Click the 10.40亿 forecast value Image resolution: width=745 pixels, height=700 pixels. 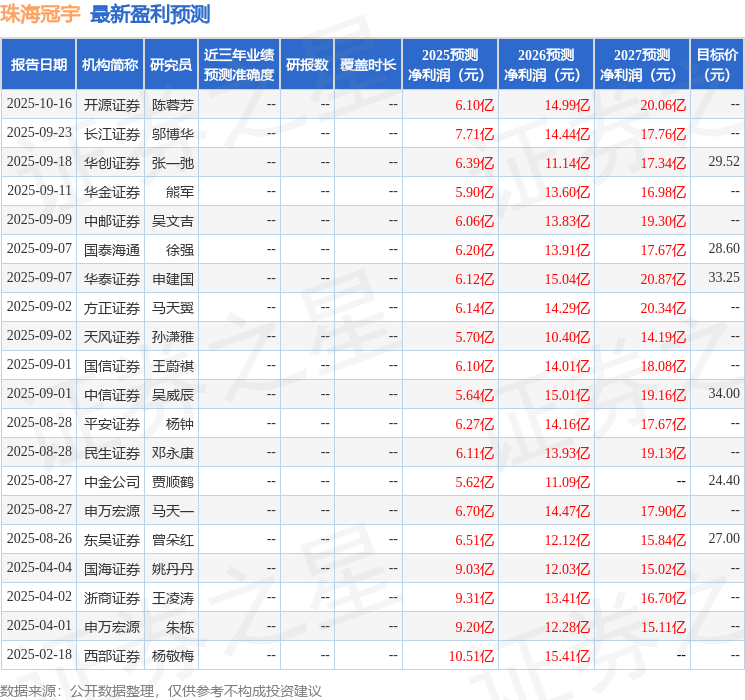pyautogui.click(x=567, y=337)
